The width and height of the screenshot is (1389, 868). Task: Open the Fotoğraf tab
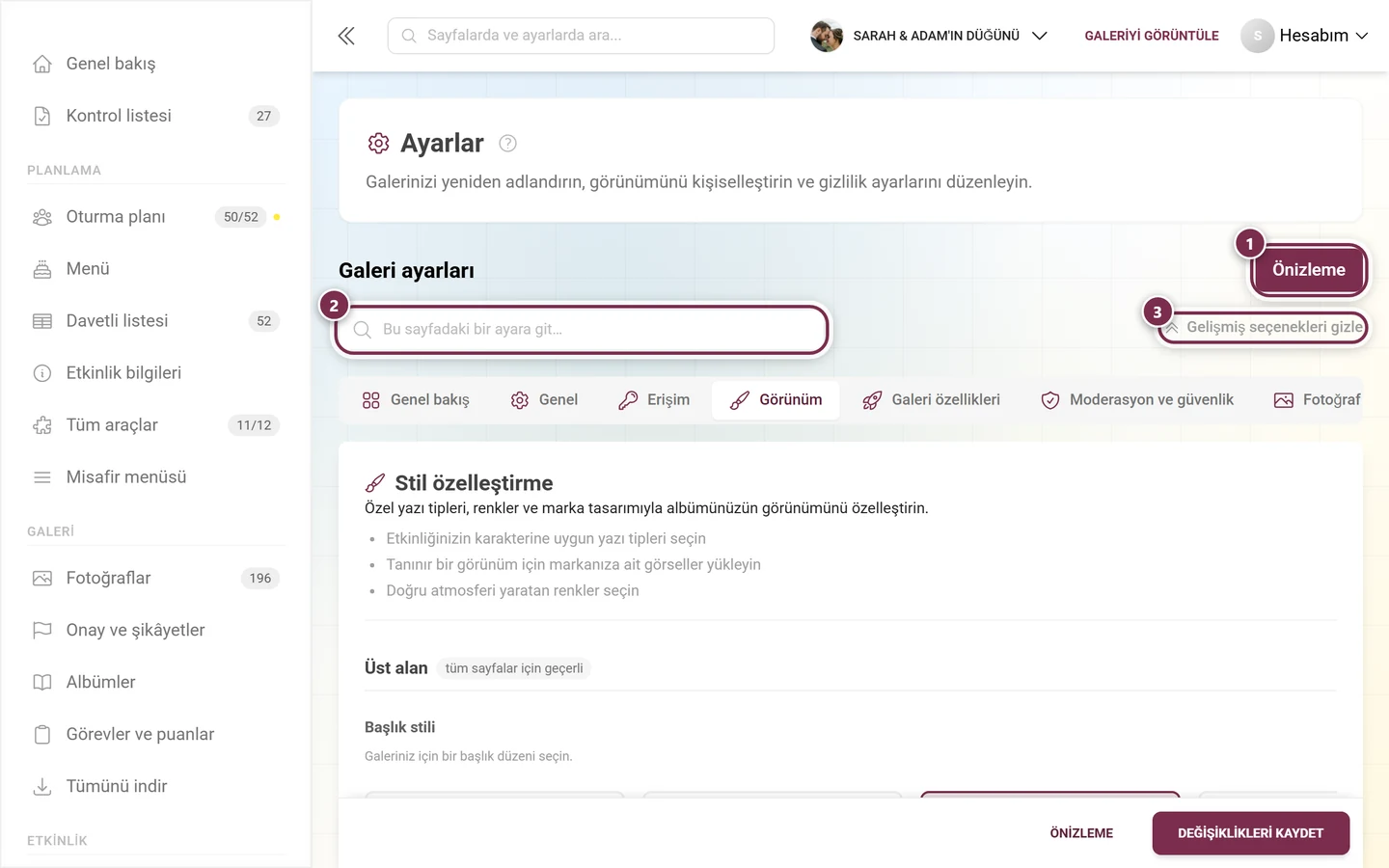[x=1317, y=400]
